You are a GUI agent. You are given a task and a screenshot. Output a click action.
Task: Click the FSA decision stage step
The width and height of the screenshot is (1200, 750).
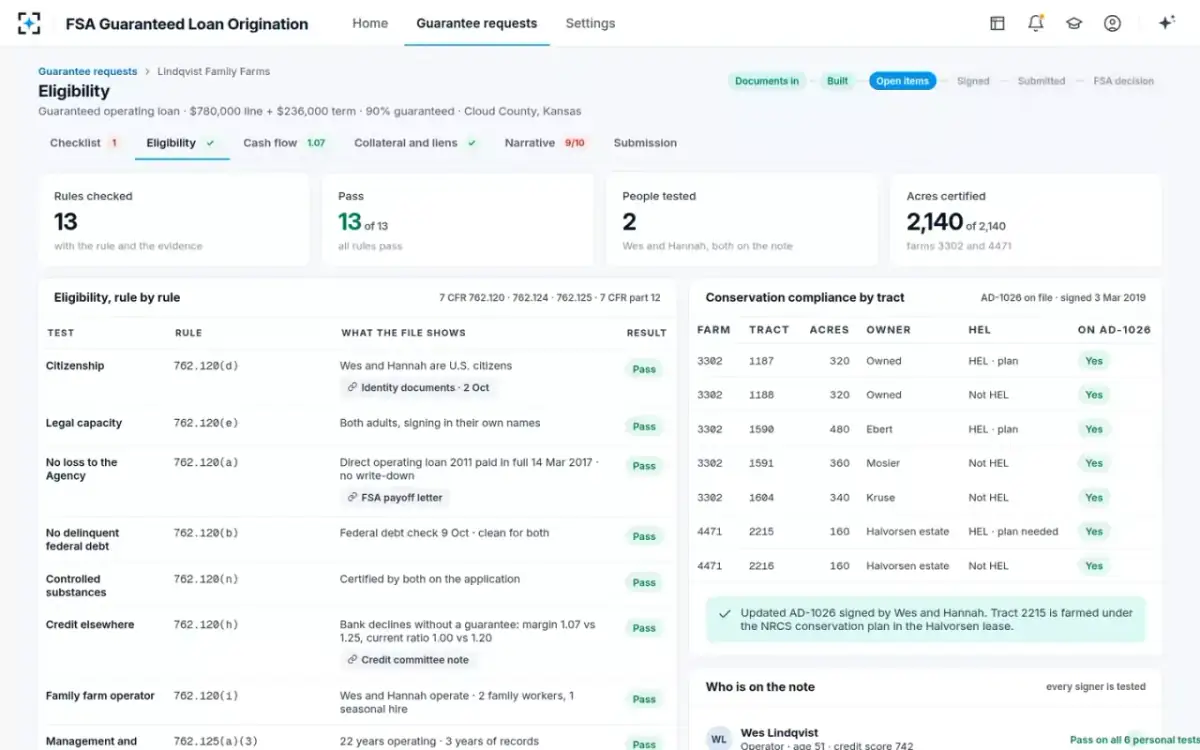click(x=1123, y=81)
